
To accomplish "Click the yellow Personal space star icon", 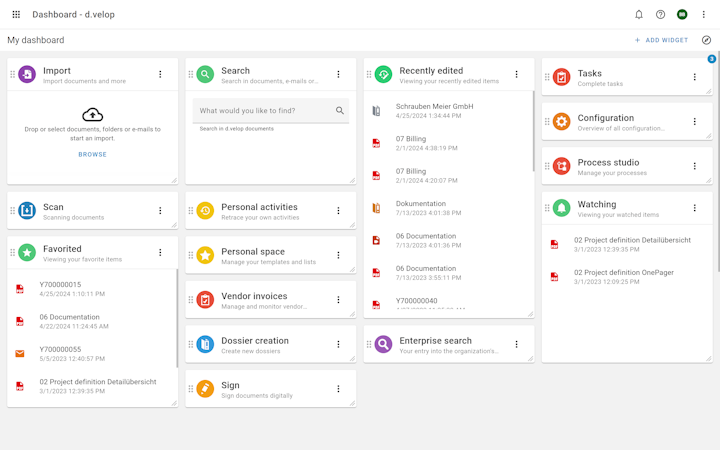I will click(x=205, y=255).
